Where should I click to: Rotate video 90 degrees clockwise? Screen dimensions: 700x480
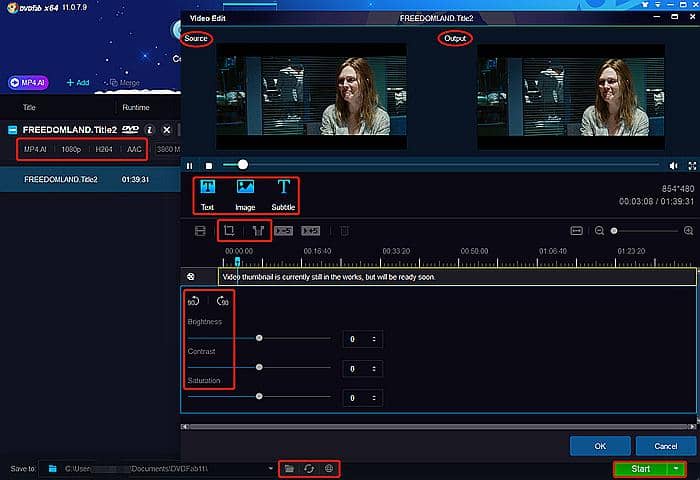coord(222,301)
